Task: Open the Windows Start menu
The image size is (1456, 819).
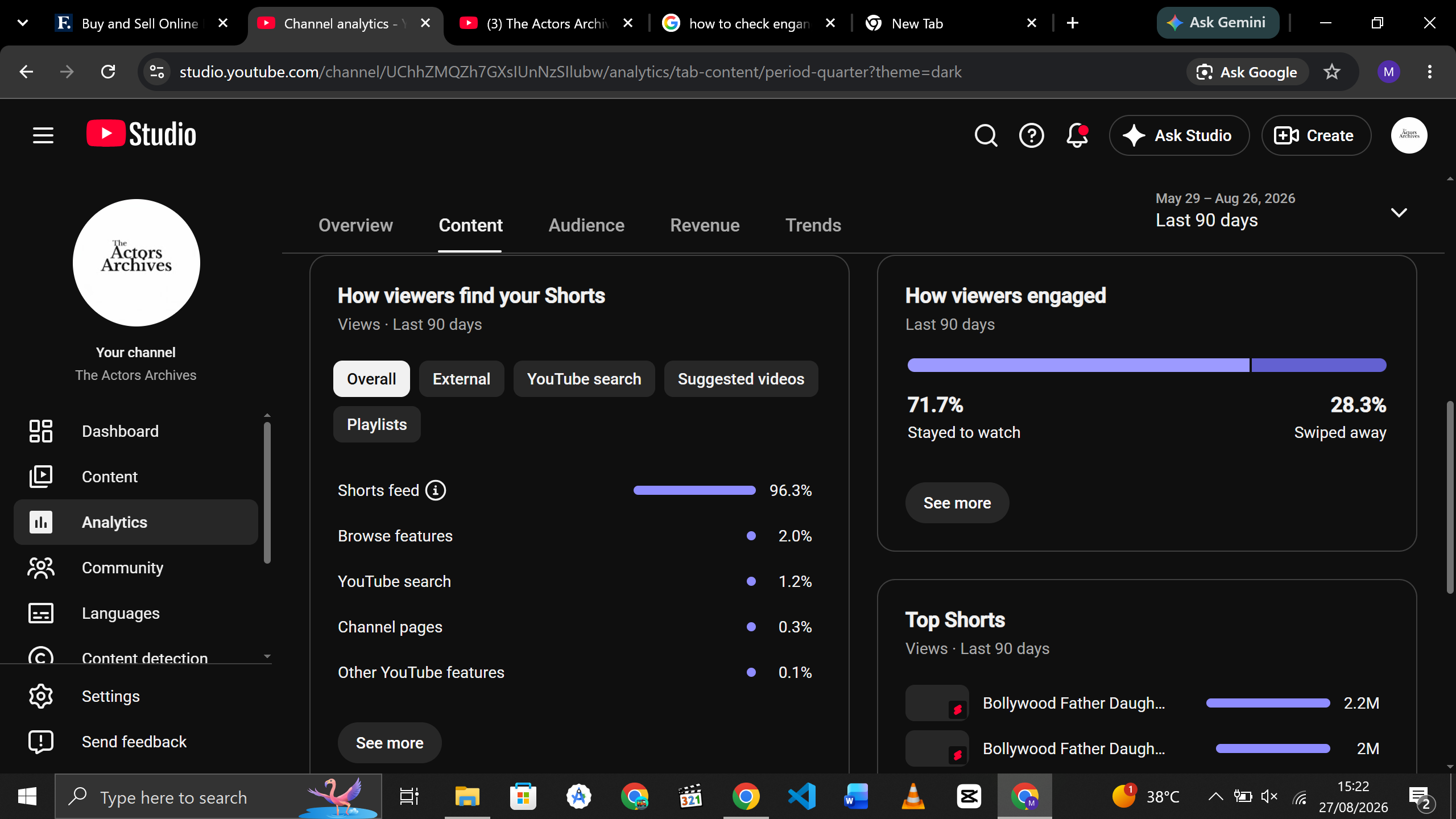Action: pos(27,796)
